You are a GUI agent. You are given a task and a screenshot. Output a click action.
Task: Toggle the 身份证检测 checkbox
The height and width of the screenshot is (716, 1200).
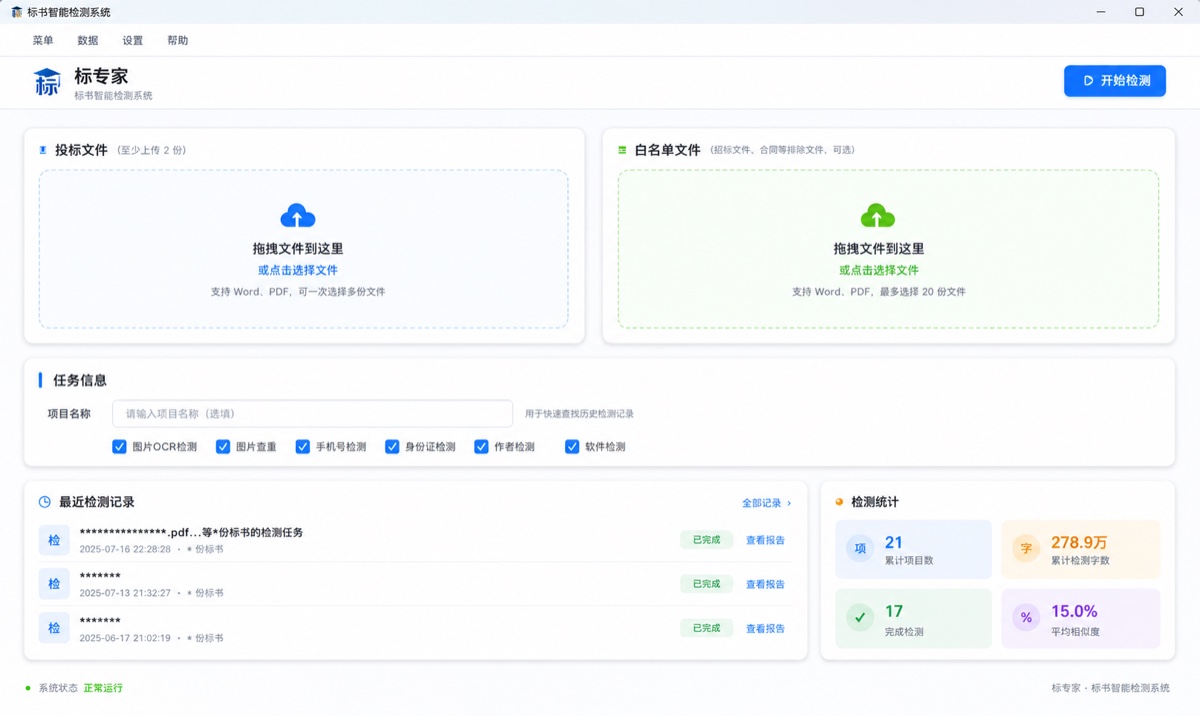coord(392,447)
